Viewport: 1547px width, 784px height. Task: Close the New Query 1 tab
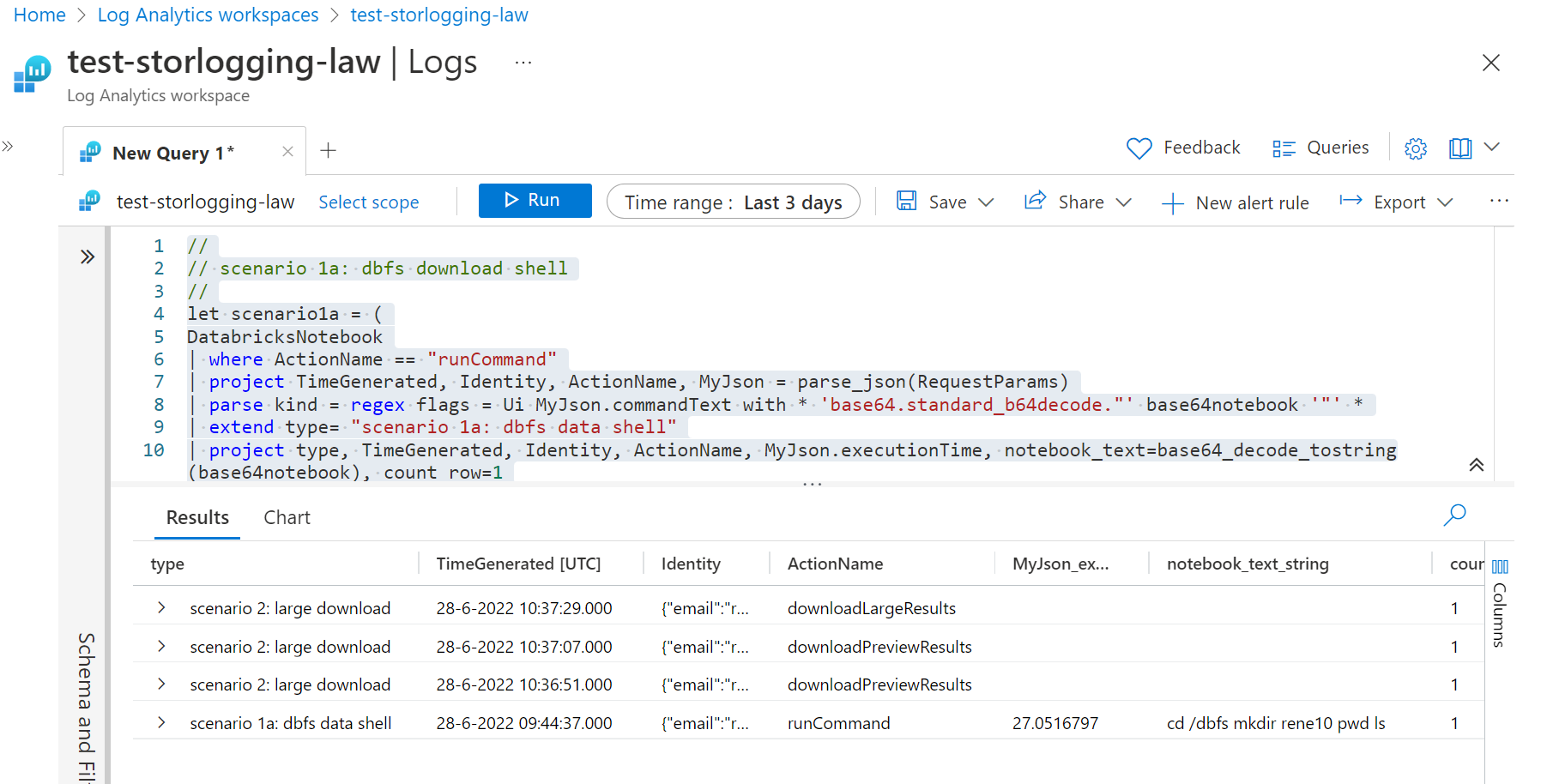287,152
